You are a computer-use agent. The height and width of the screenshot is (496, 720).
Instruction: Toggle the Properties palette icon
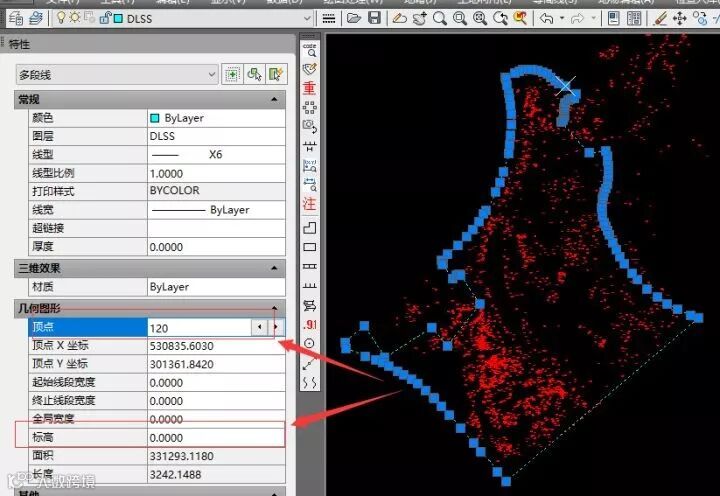click(x=613, y=18)
